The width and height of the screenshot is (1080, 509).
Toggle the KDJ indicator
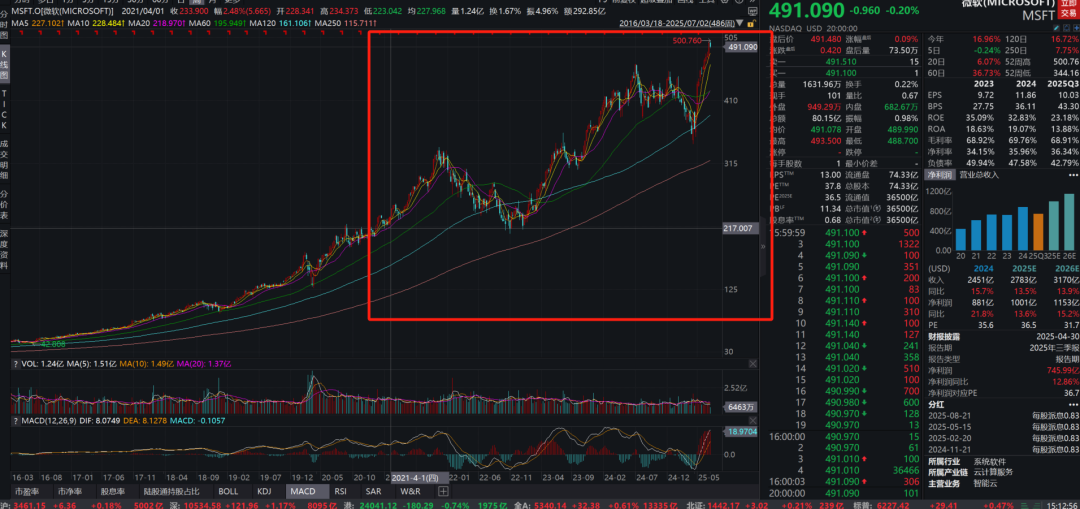point(264,491)
